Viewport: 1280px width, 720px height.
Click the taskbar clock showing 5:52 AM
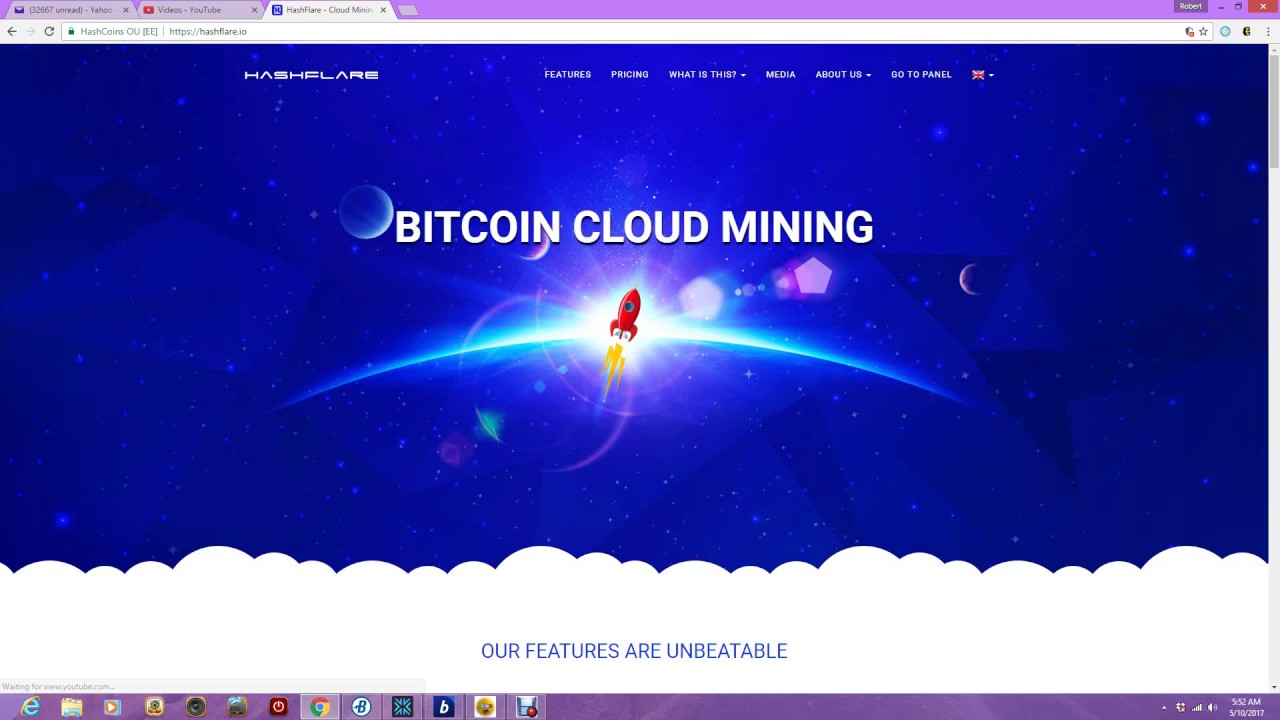(1246, 707)
